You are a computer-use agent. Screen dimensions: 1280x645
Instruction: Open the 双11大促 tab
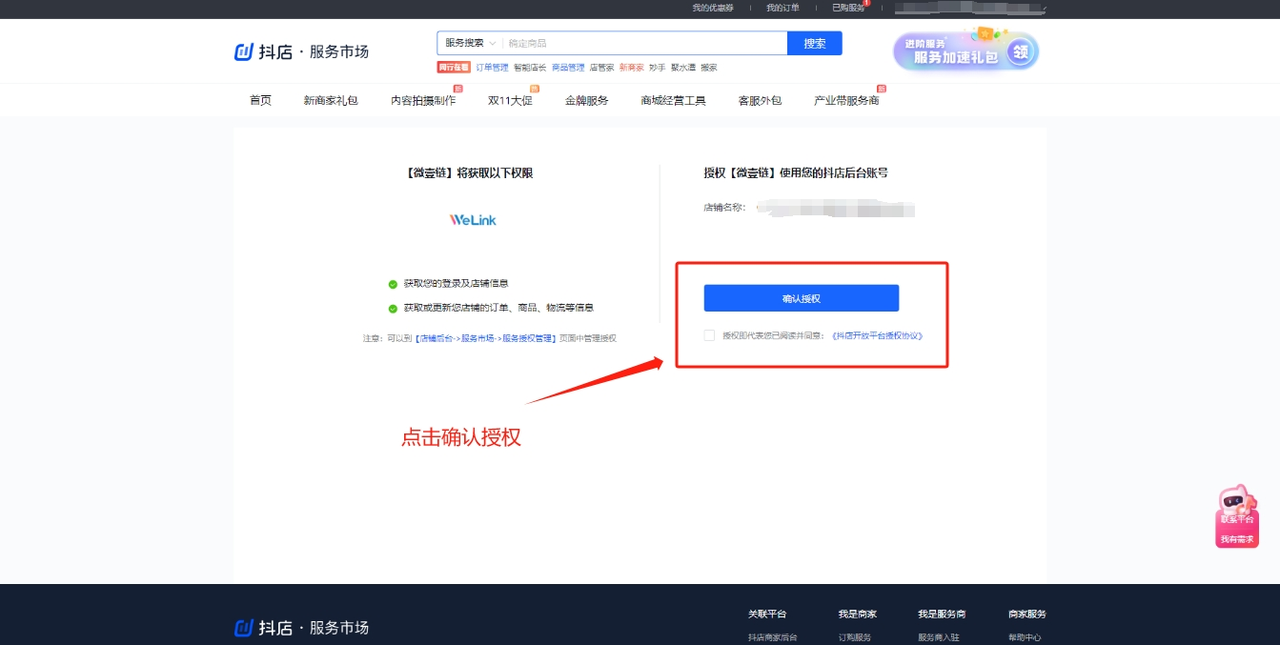click(x=510, y=100)
